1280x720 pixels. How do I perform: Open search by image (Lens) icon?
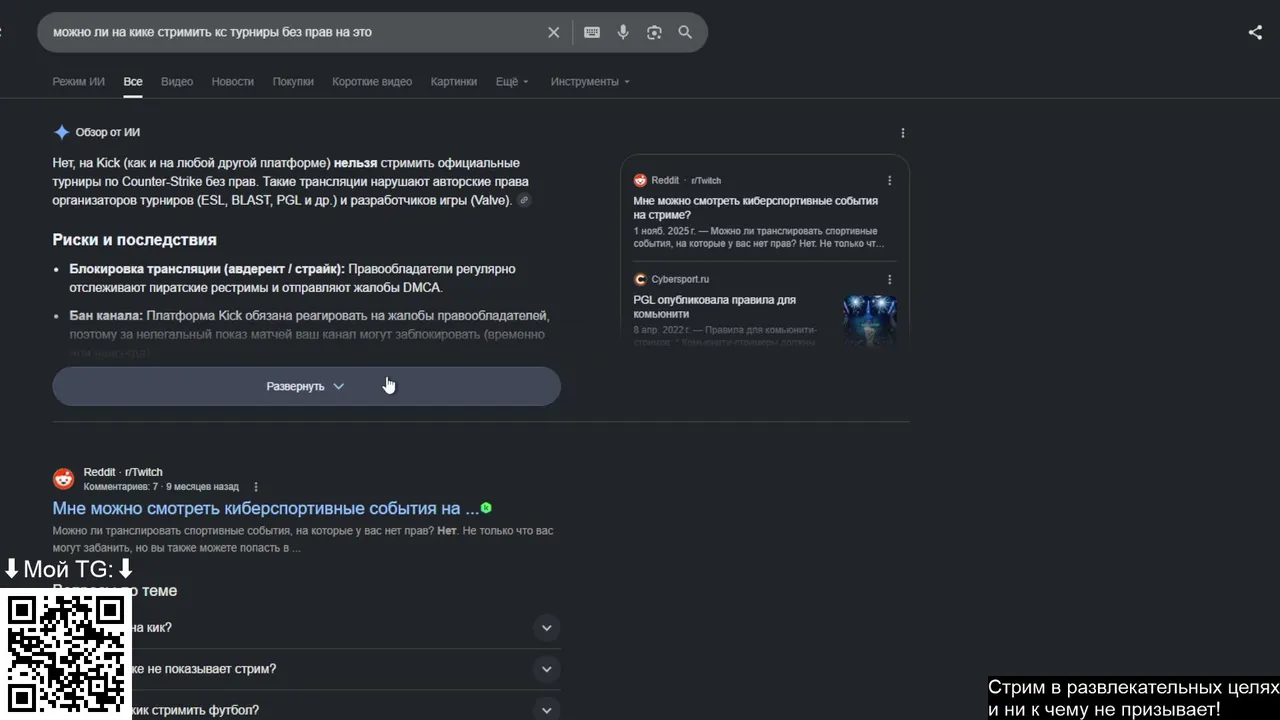point(654,32)
